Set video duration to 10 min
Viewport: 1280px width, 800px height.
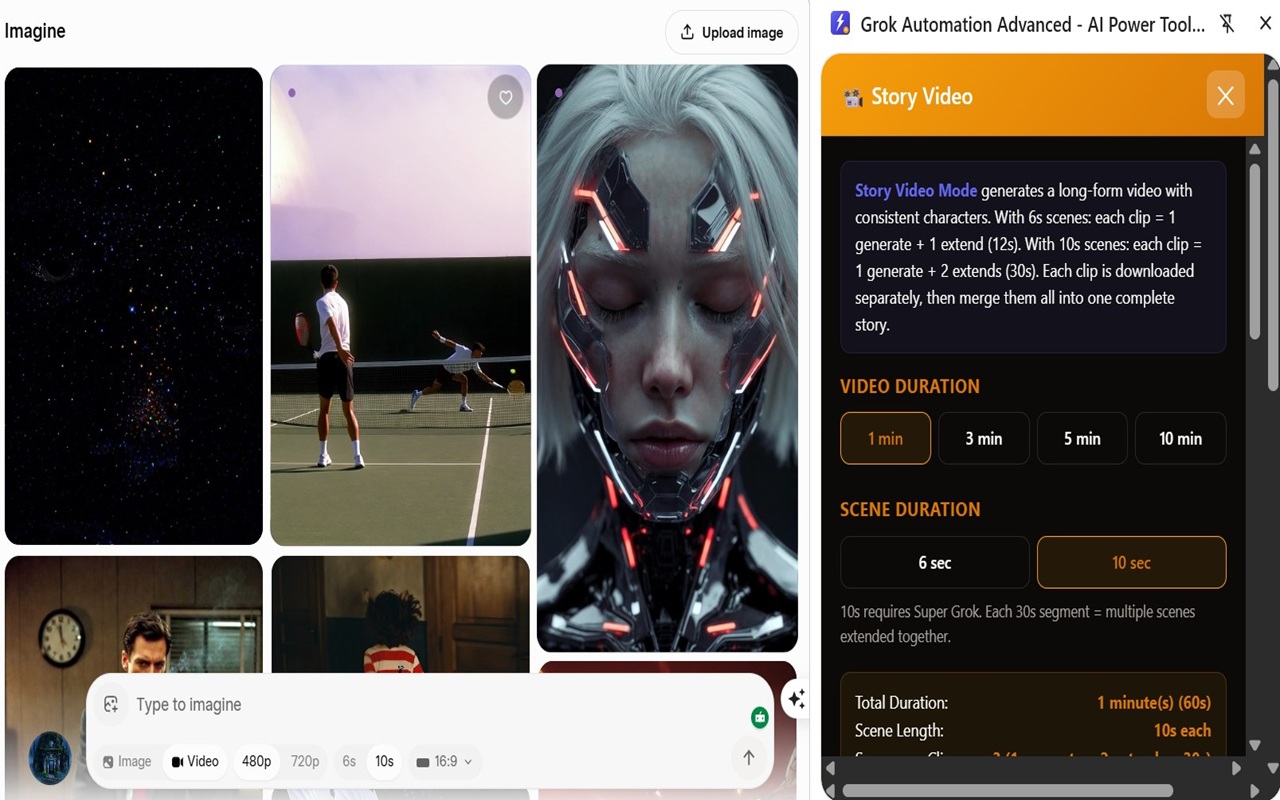(x=1180, y=438)
